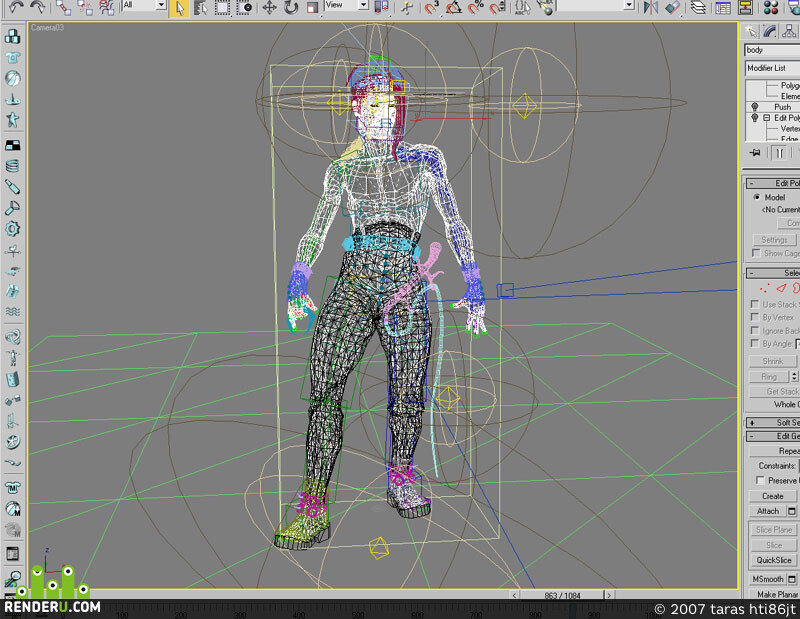
Task: Open the Hierarchy panel tab icon
Action: [x=789, y=32]
